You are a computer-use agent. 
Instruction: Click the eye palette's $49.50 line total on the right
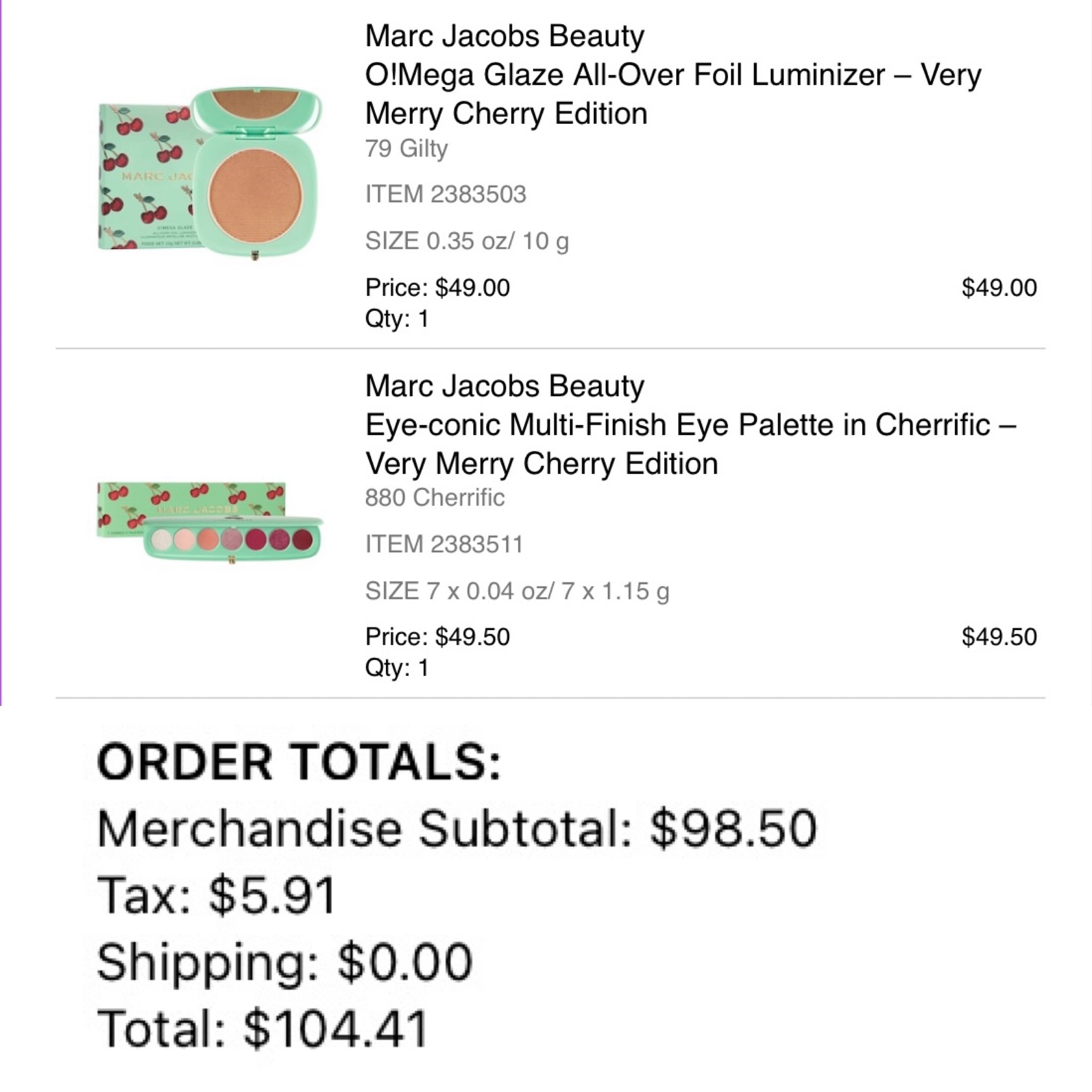(999, 637)
